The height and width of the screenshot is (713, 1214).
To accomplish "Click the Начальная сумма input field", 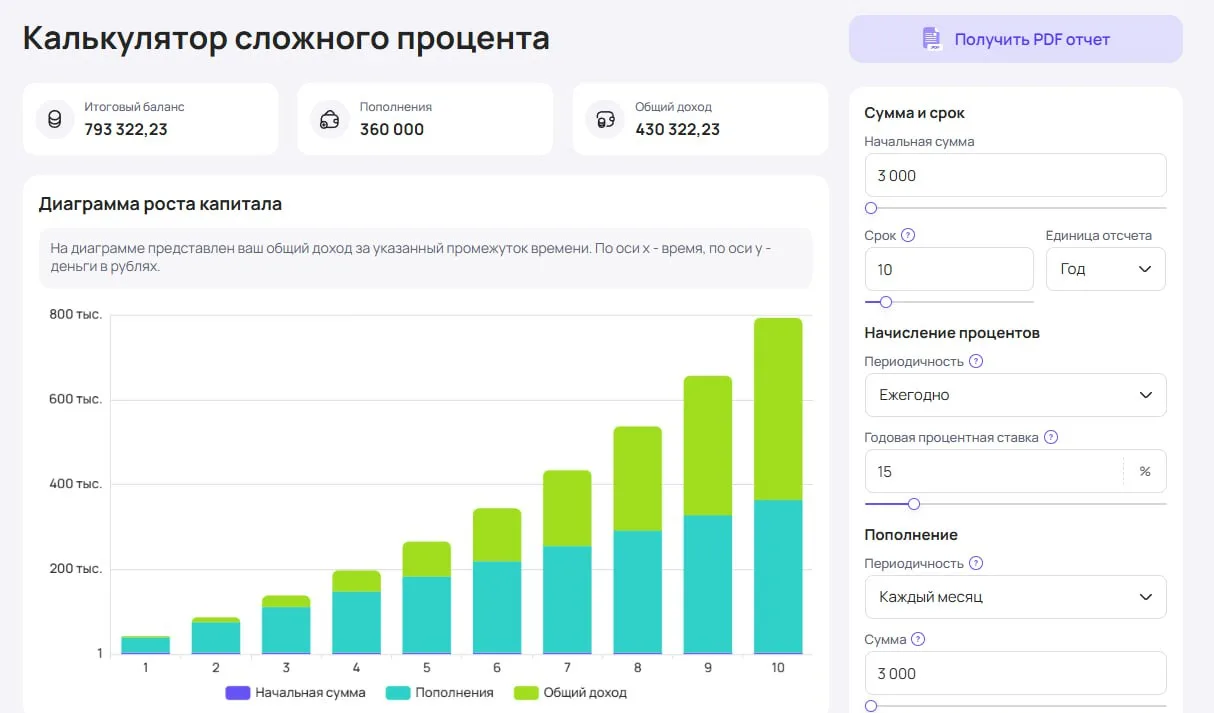I will [1015, 175].
